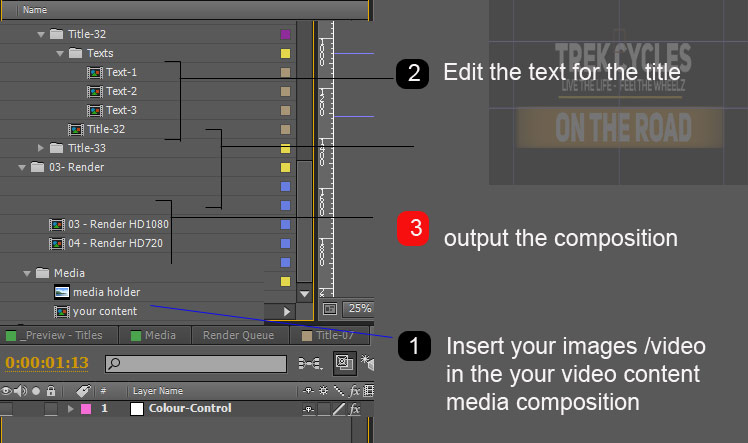
Task: Click the Live Update icon in timeline
Action: [x=343, y=363]
